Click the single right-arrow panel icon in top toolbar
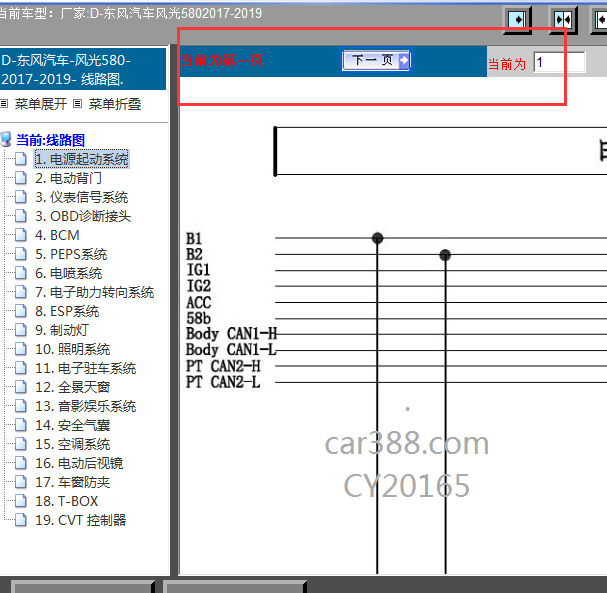Viewport: 607px width, 593px height. (518, 19)
